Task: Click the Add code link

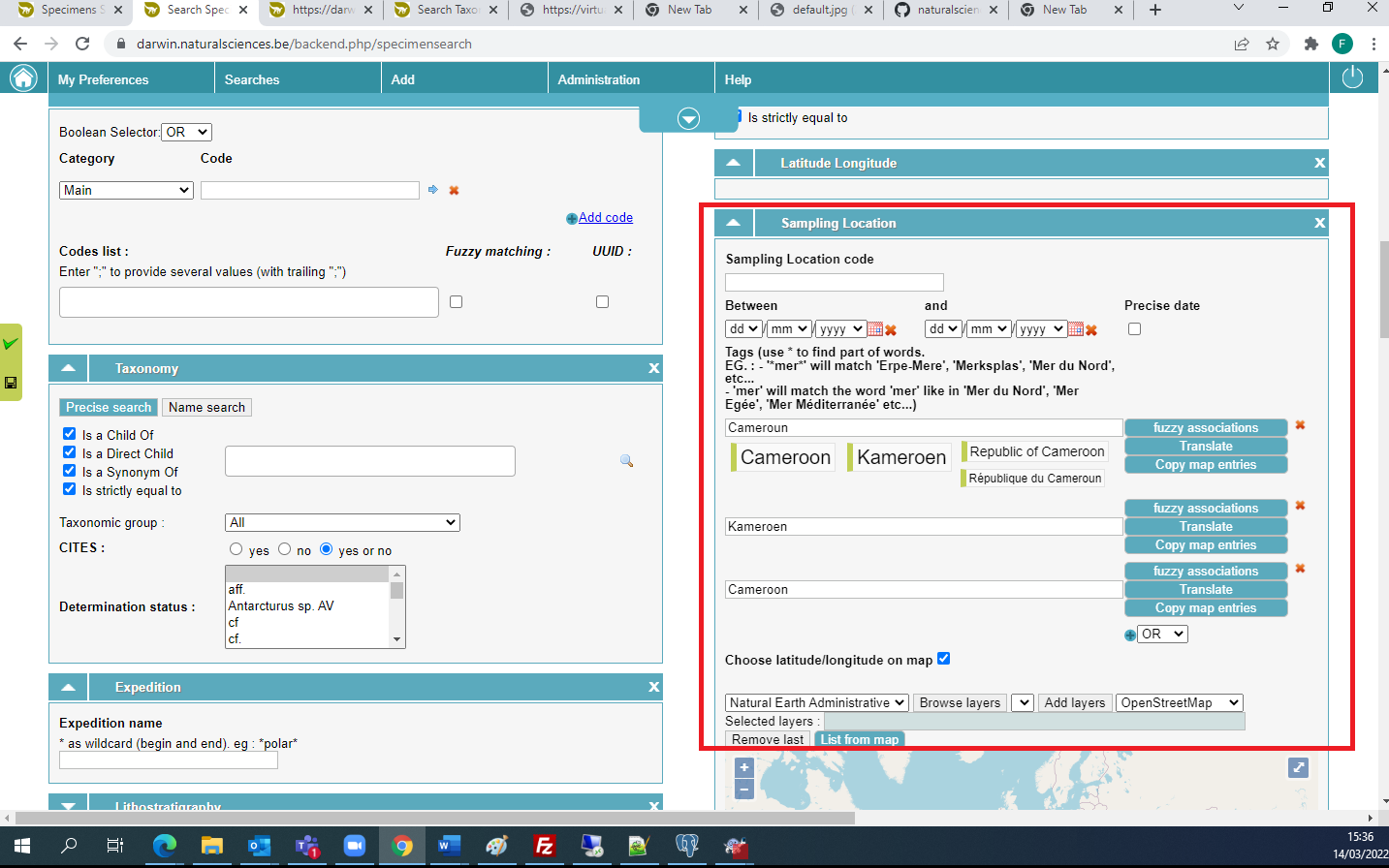Action: click(x=605, y=218)
